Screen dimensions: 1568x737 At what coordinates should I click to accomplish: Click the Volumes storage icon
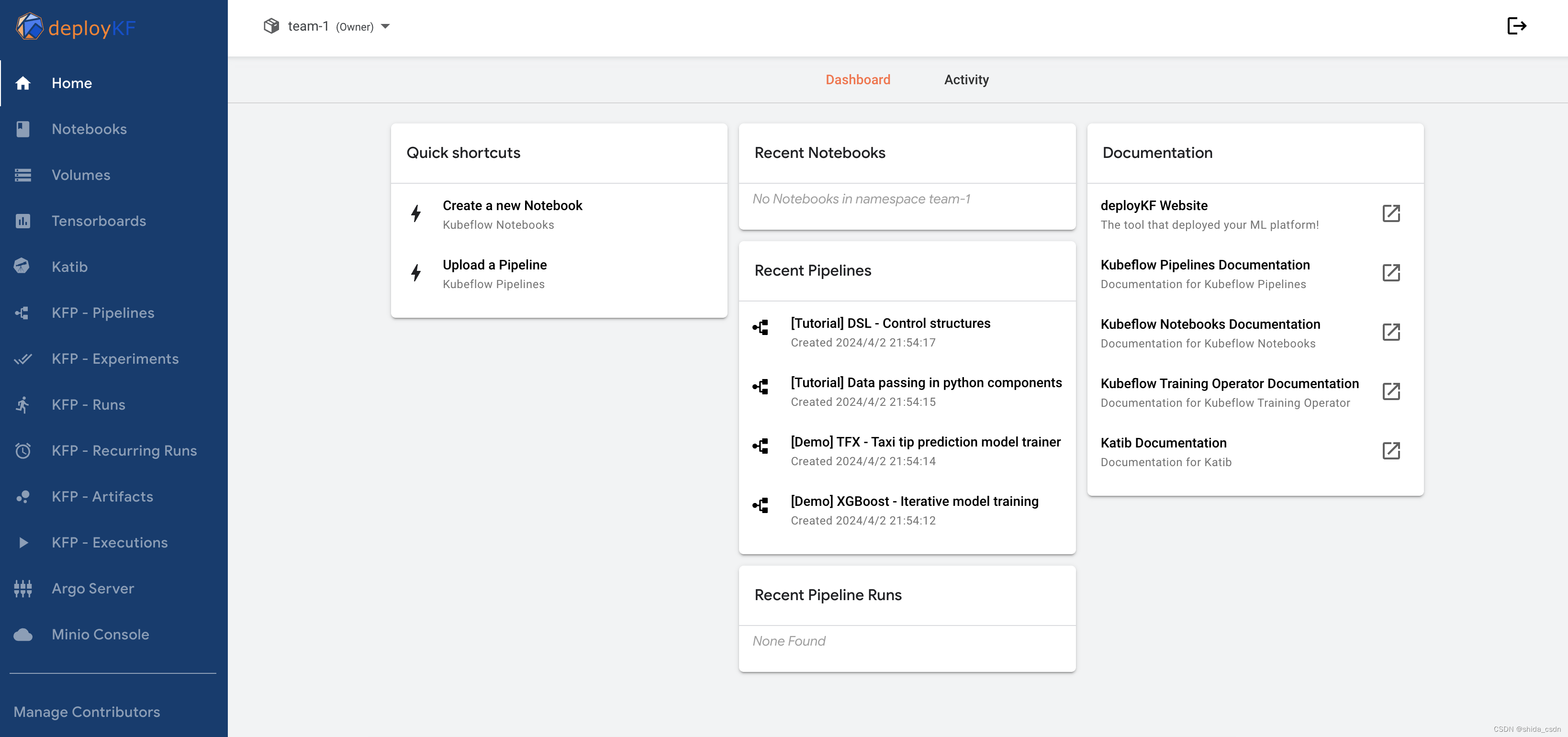(23, 175)
